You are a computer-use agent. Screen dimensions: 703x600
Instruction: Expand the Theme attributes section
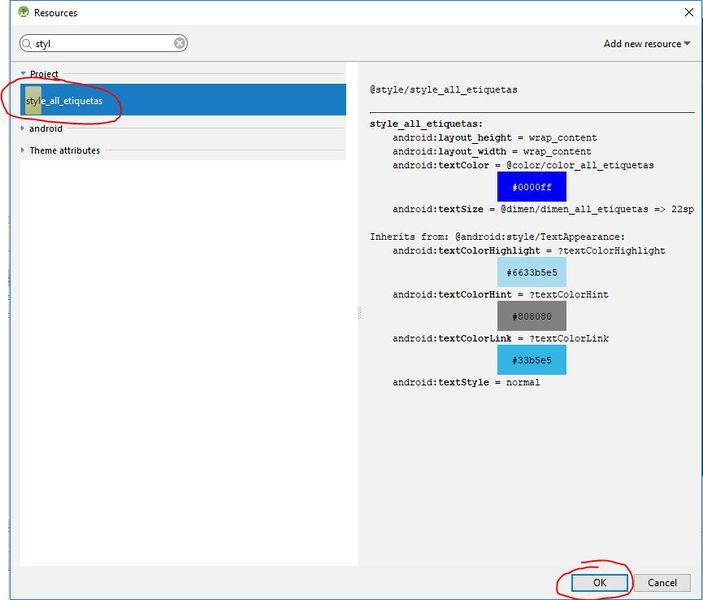(x=22, y=150)
